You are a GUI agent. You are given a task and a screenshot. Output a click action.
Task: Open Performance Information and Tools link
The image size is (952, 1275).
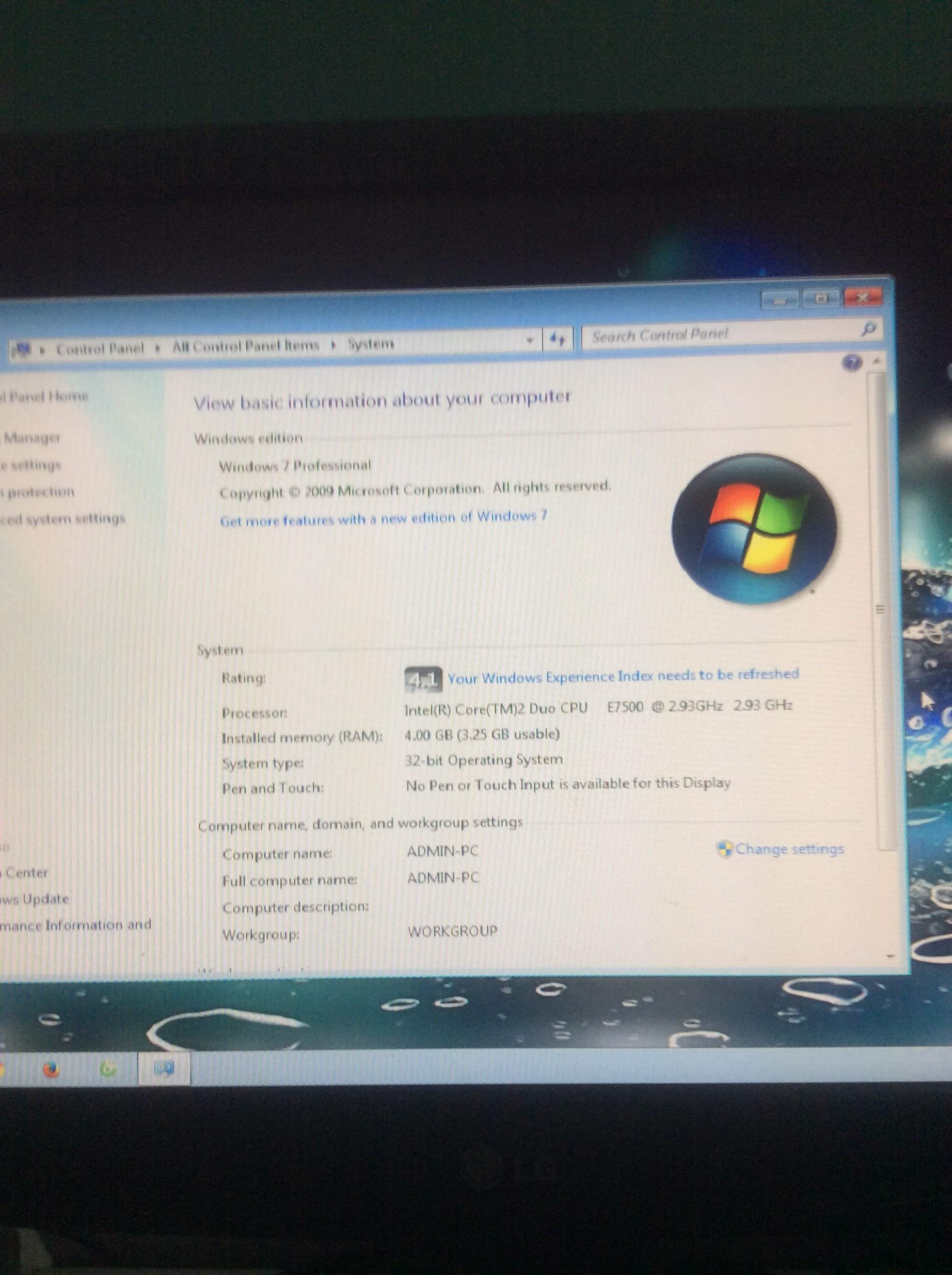pyautogui.click(x=76, y=925)
